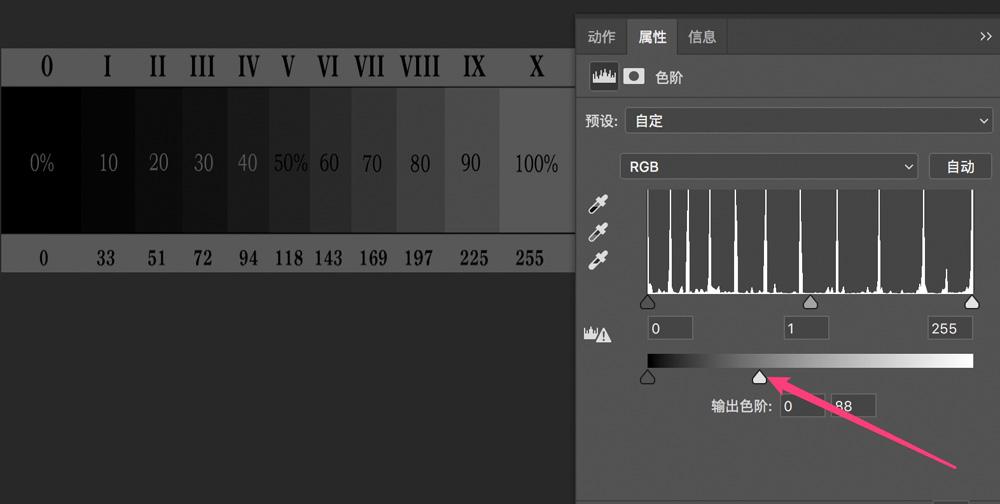Click the output gradient bar
The image size is (1000, 504).
pos(810,361)
